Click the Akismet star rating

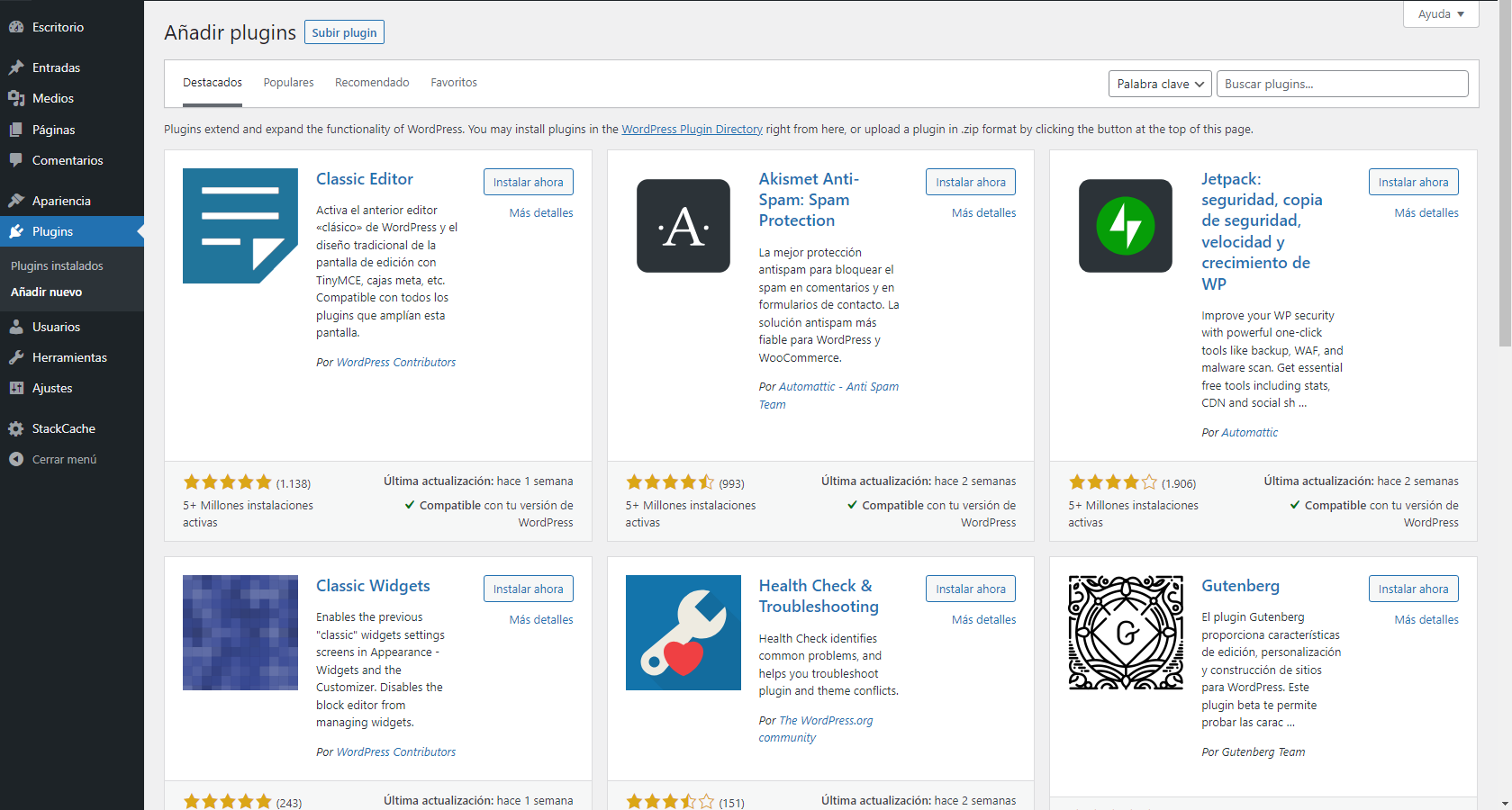pos(670,482)
